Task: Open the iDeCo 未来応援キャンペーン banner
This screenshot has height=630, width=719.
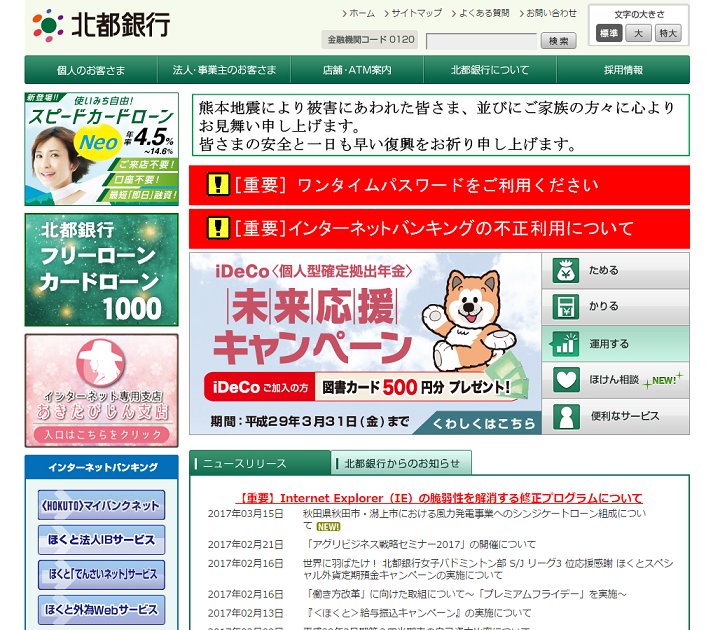Action: point(365,343)
